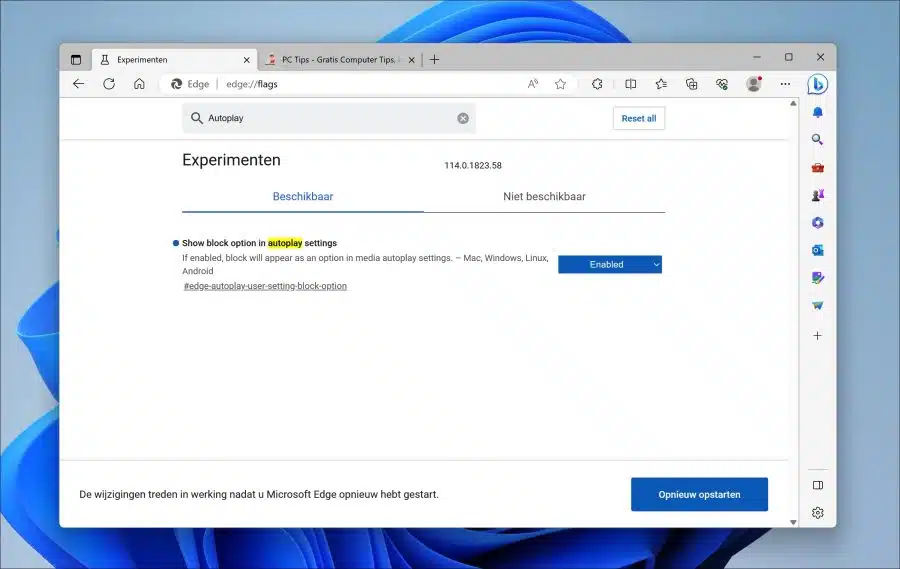Add page to favorites star icon

pyautogui.click(x=560, y=84)
